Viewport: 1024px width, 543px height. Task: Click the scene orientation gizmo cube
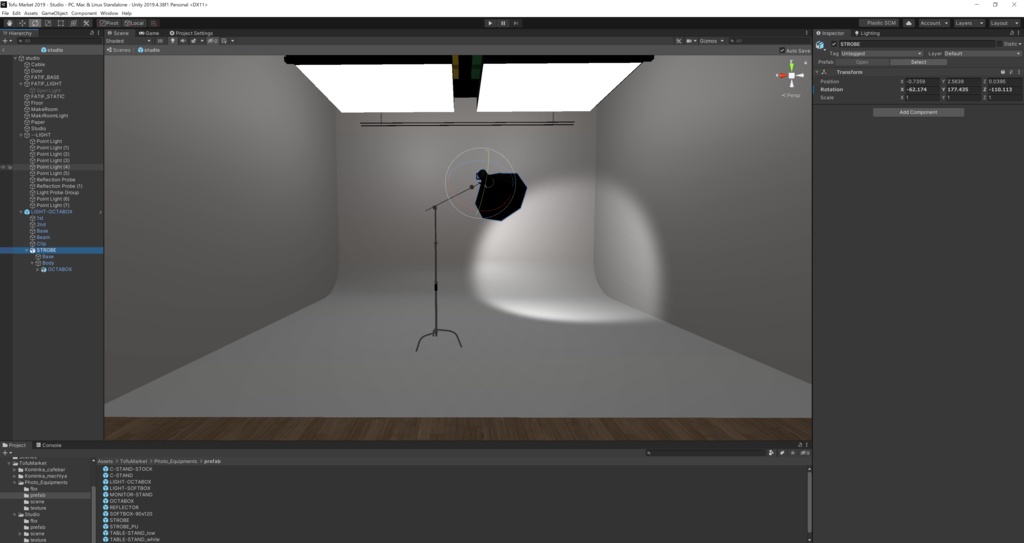pos(792,75)
